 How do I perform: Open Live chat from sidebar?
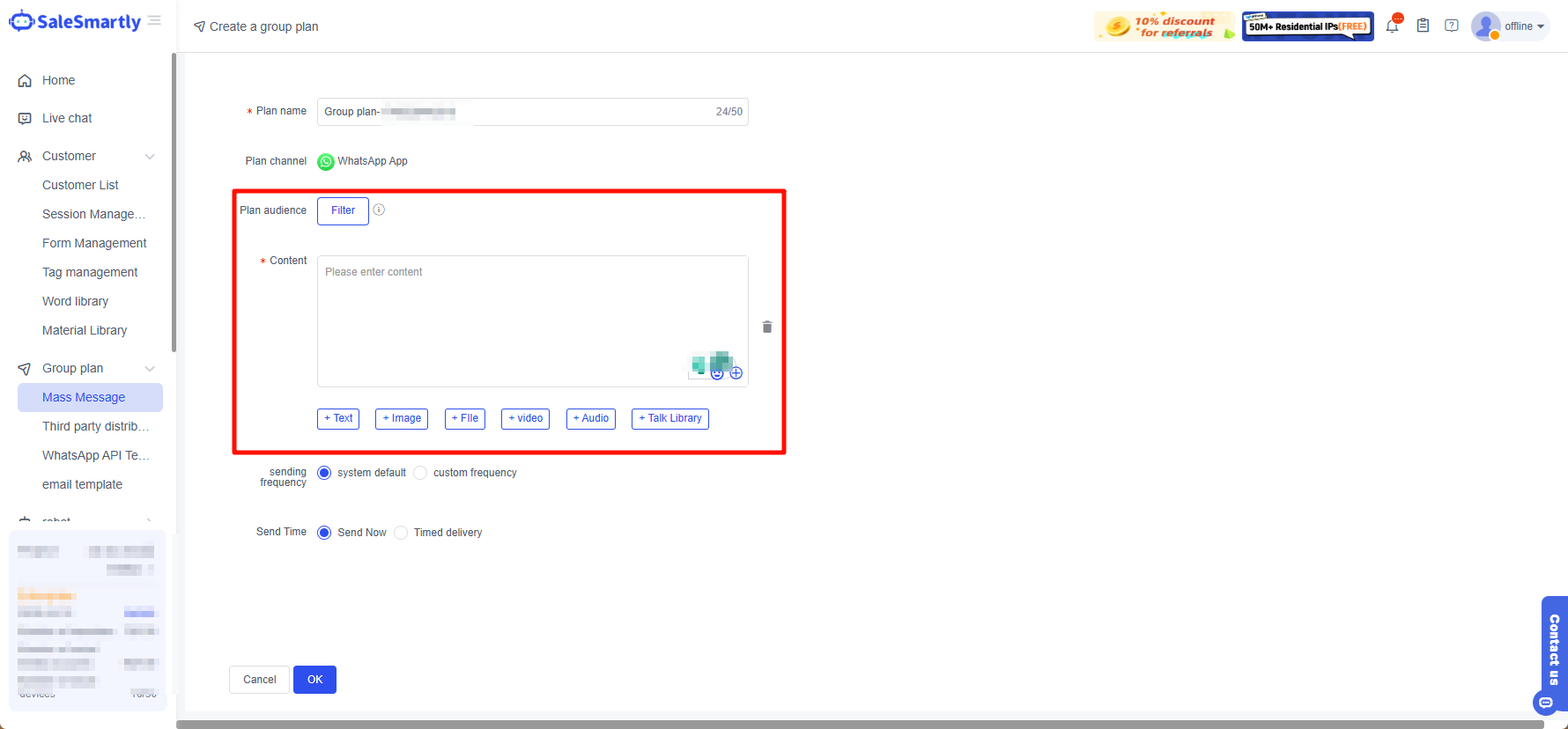pyautogui.click(x=67, y=118)
